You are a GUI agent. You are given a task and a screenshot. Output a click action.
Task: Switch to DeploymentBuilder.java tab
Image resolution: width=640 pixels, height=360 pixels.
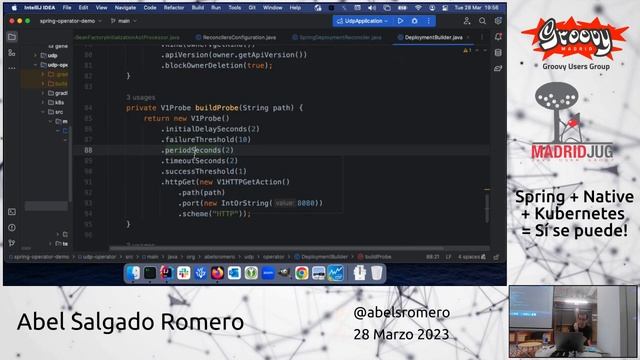tap(433, 37)
